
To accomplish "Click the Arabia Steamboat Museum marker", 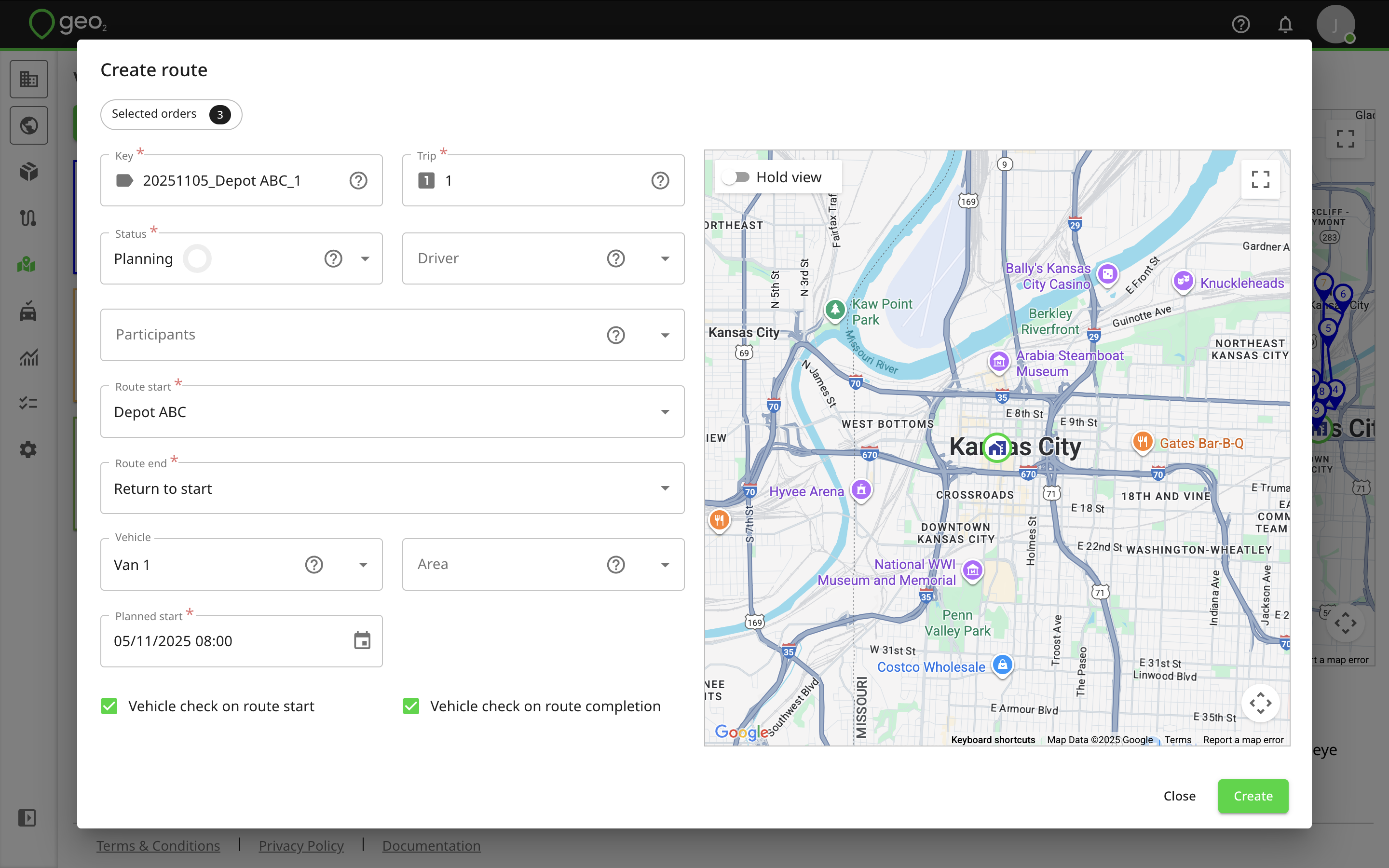I will [999, 362].
